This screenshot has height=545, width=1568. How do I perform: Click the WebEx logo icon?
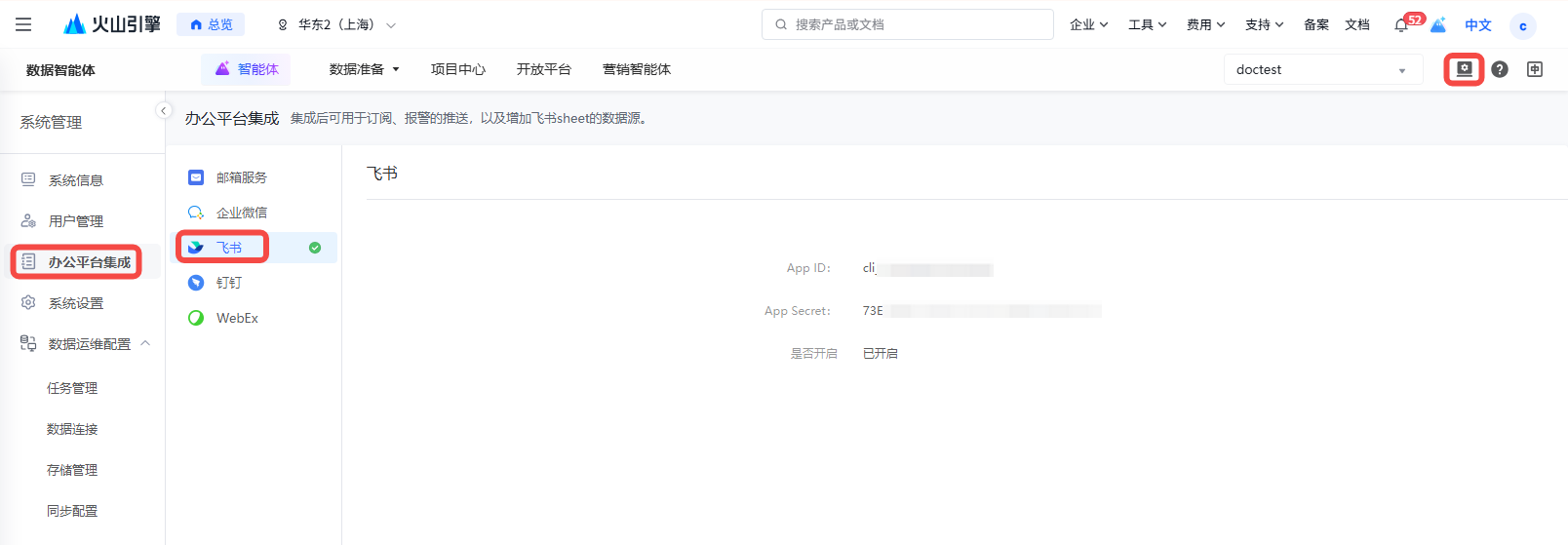pos(196,318)
